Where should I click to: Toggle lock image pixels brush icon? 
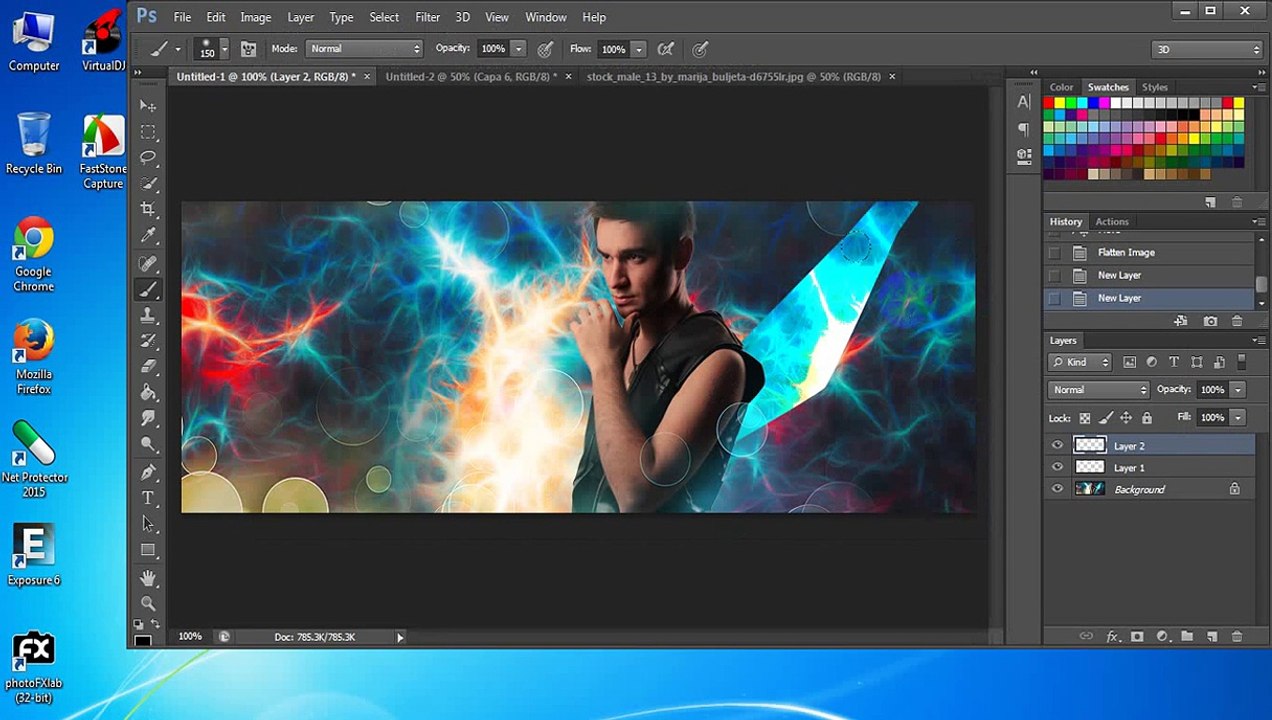1106,418
